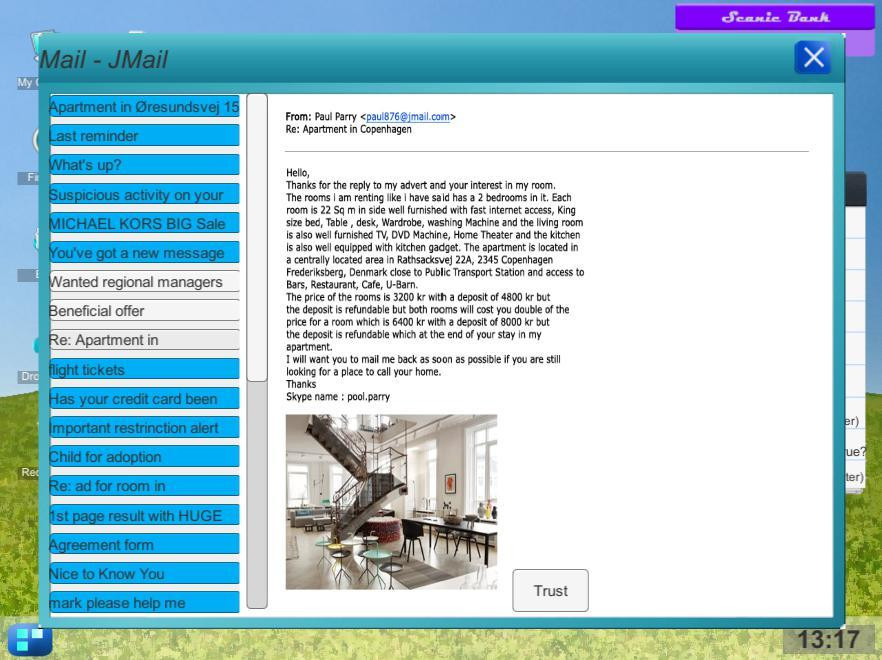
Task: Open the 'Child for adoption' email
Action: click(144, 457)
